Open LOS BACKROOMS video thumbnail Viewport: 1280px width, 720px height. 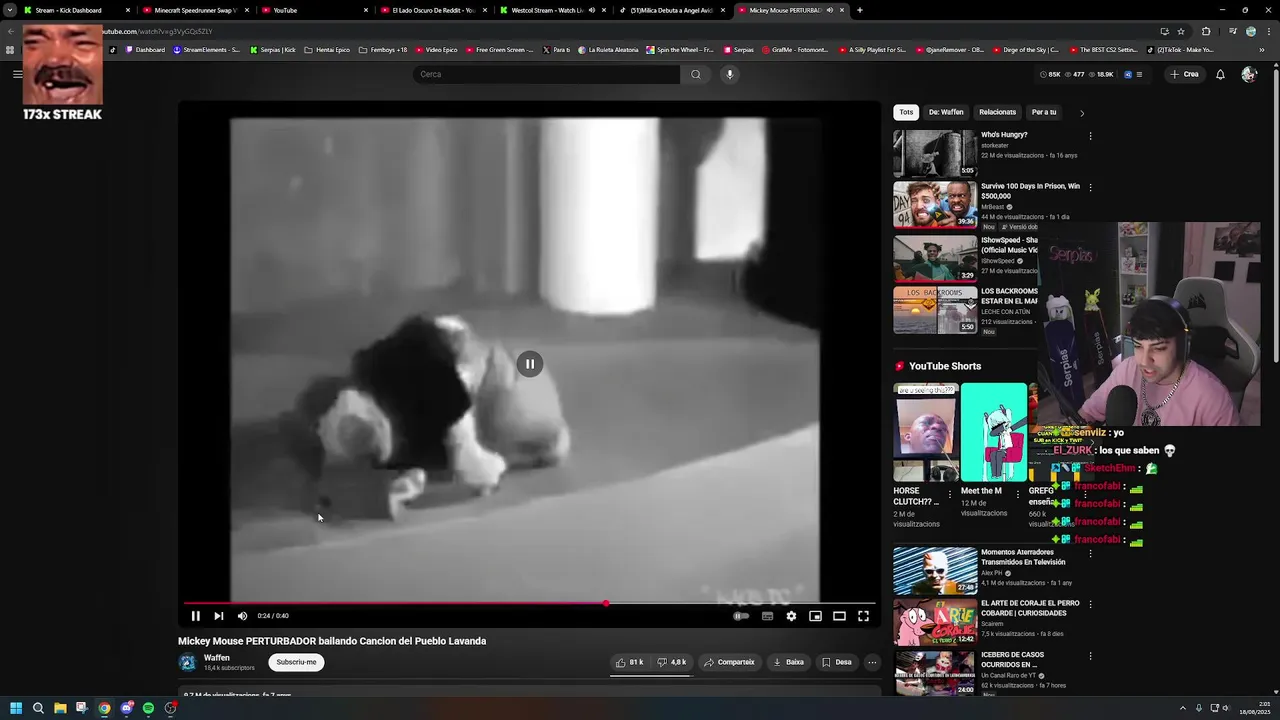[935, 310]
